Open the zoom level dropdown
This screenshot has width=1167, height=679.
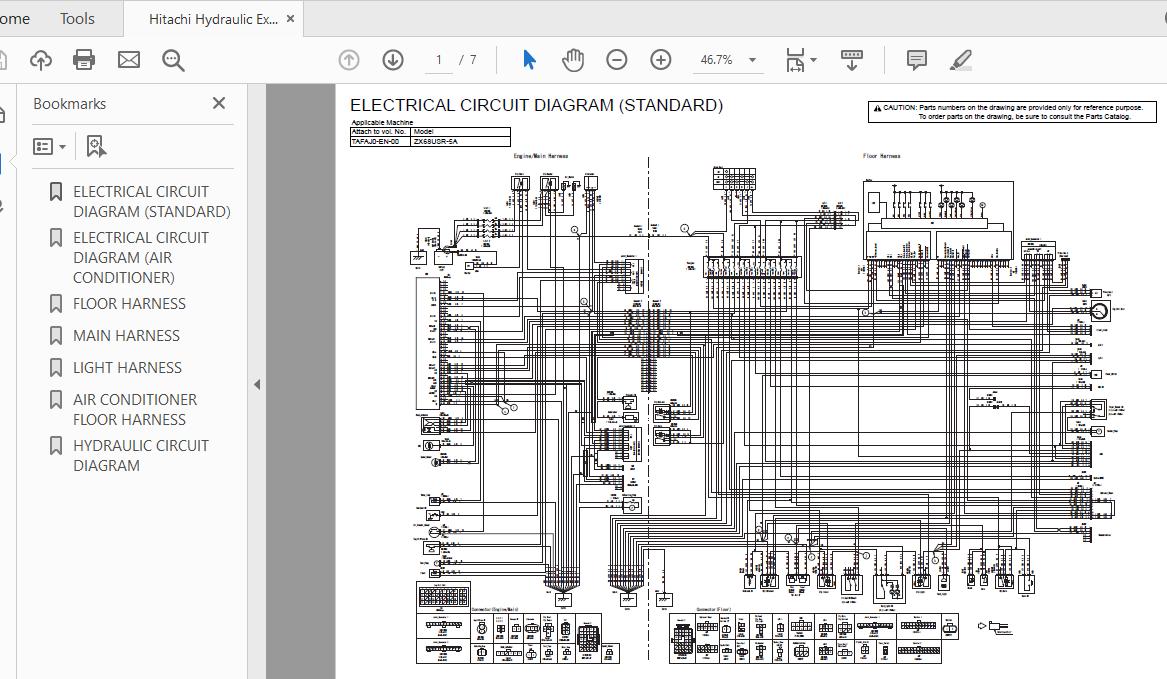pyautogui.click(x=752, y=60)
